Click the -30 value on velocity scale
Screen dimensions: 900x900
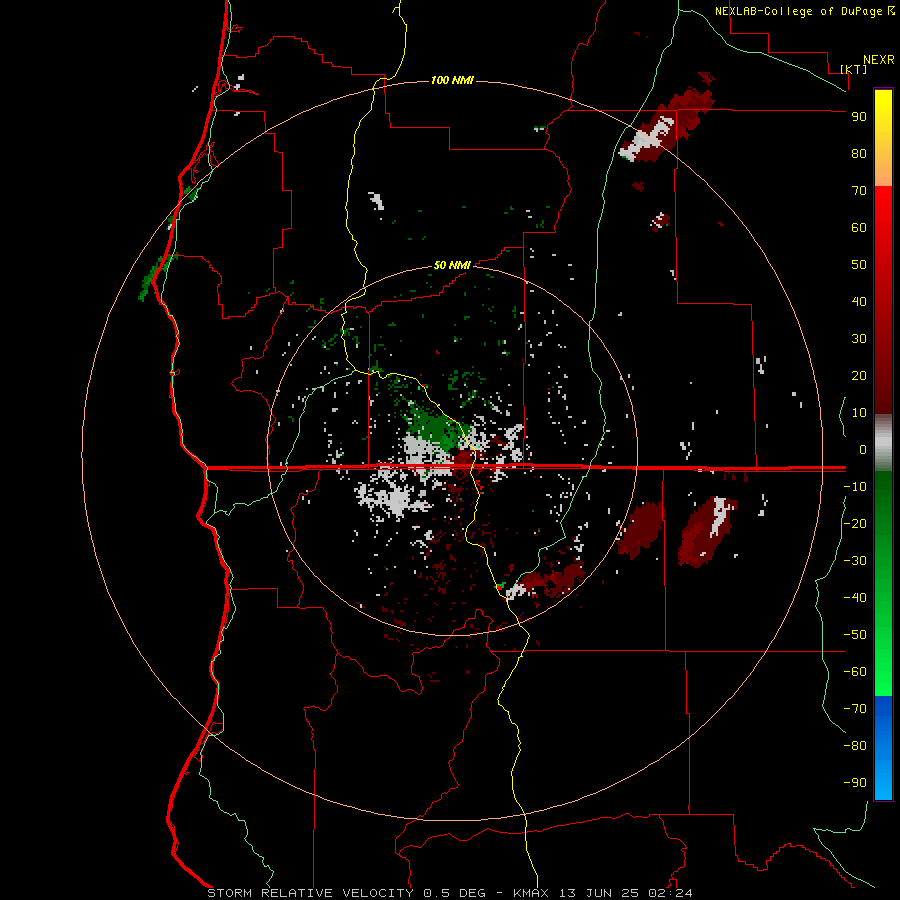(855, 561)
